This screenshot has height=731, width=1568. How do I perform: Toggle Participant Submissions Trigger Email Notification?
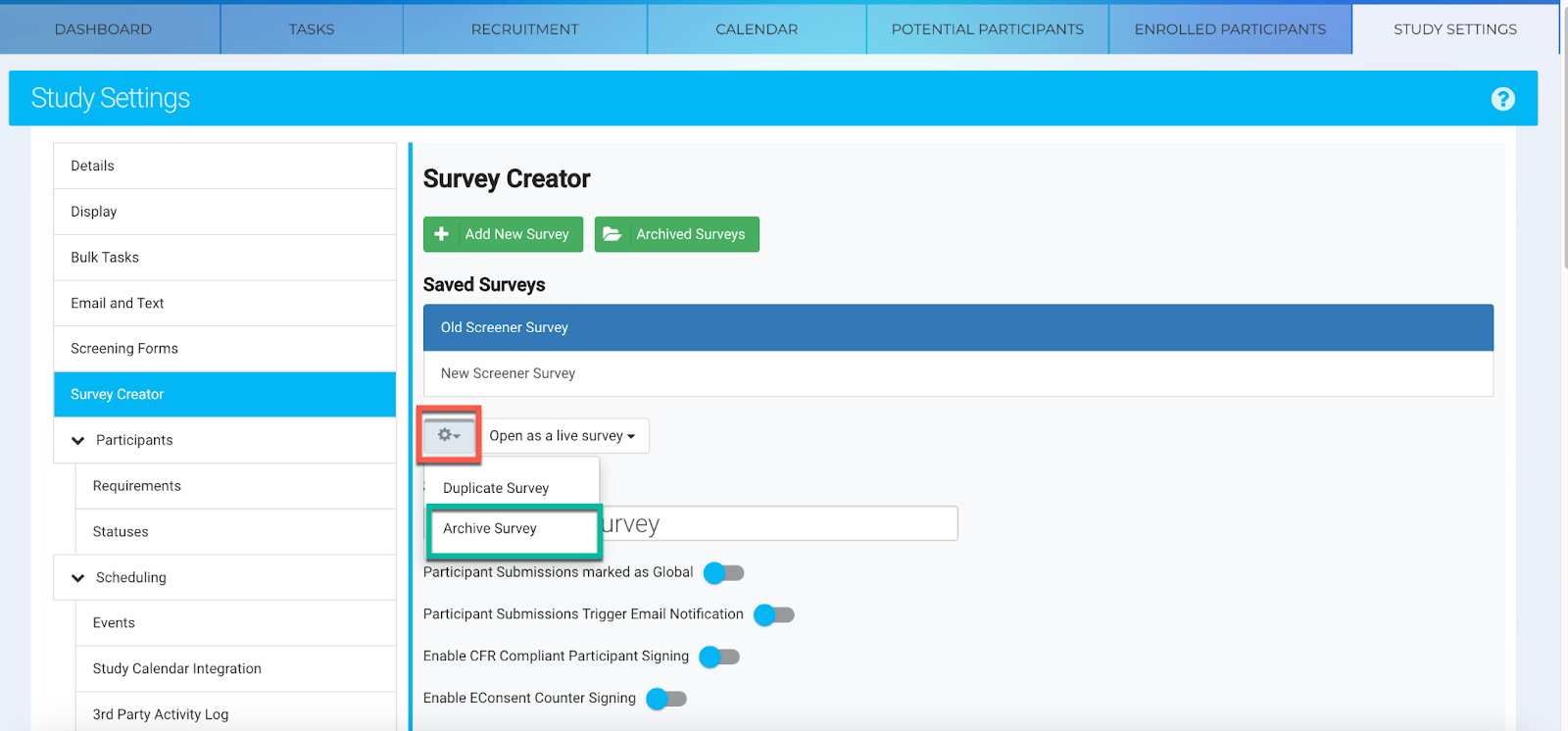[x=773, y=615]
